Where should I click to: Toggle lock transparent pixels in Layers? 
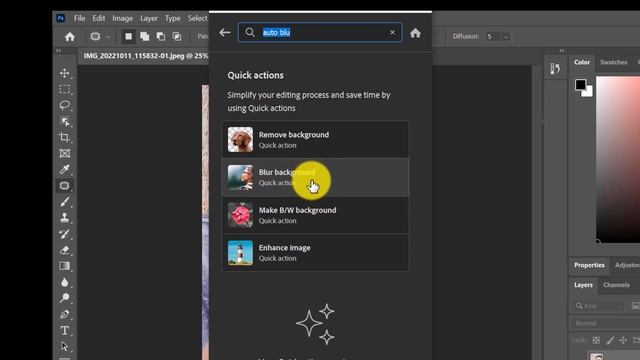(596, 340)
